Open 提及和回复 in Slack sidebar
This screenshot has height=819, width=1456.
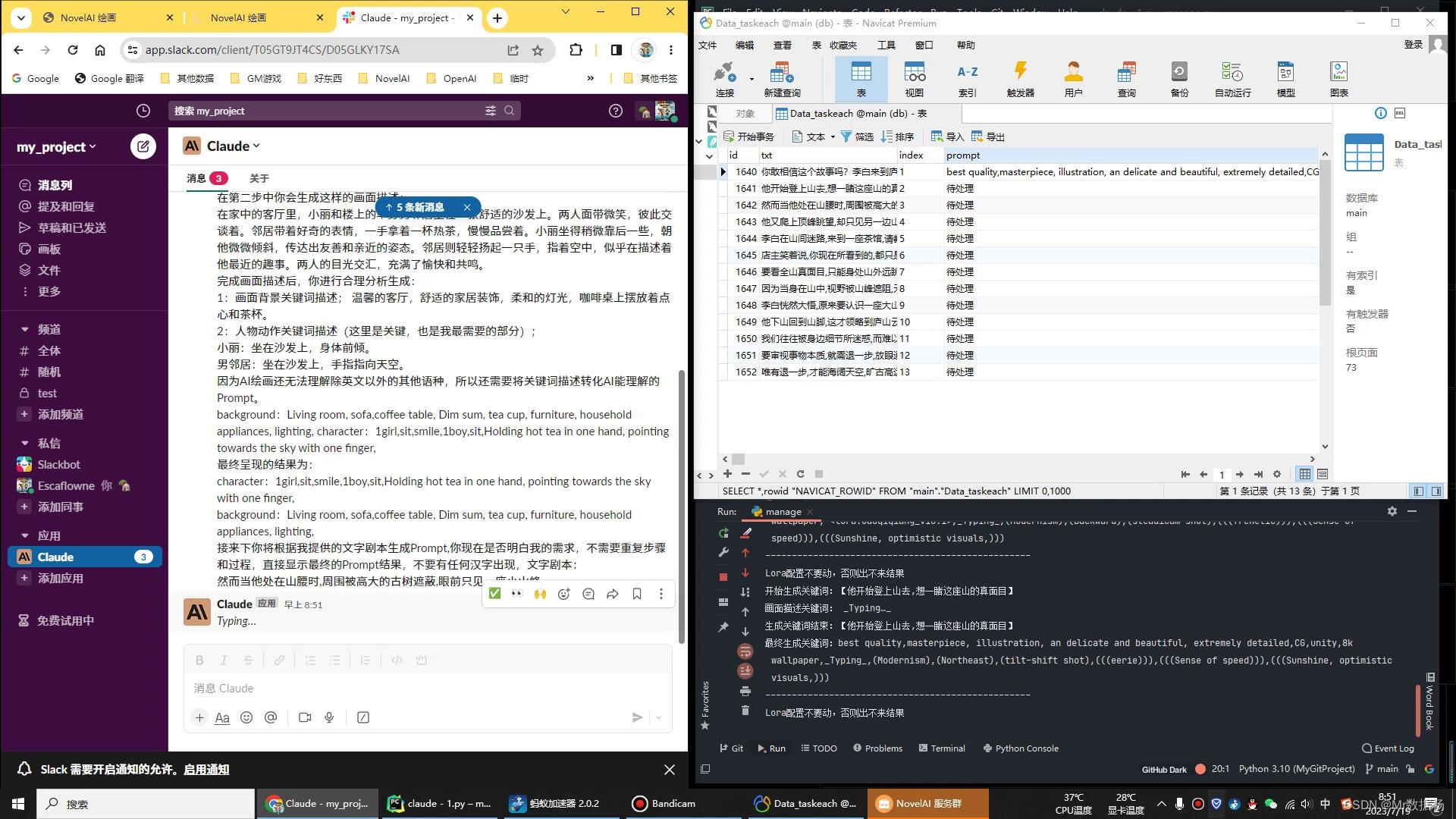66,206
